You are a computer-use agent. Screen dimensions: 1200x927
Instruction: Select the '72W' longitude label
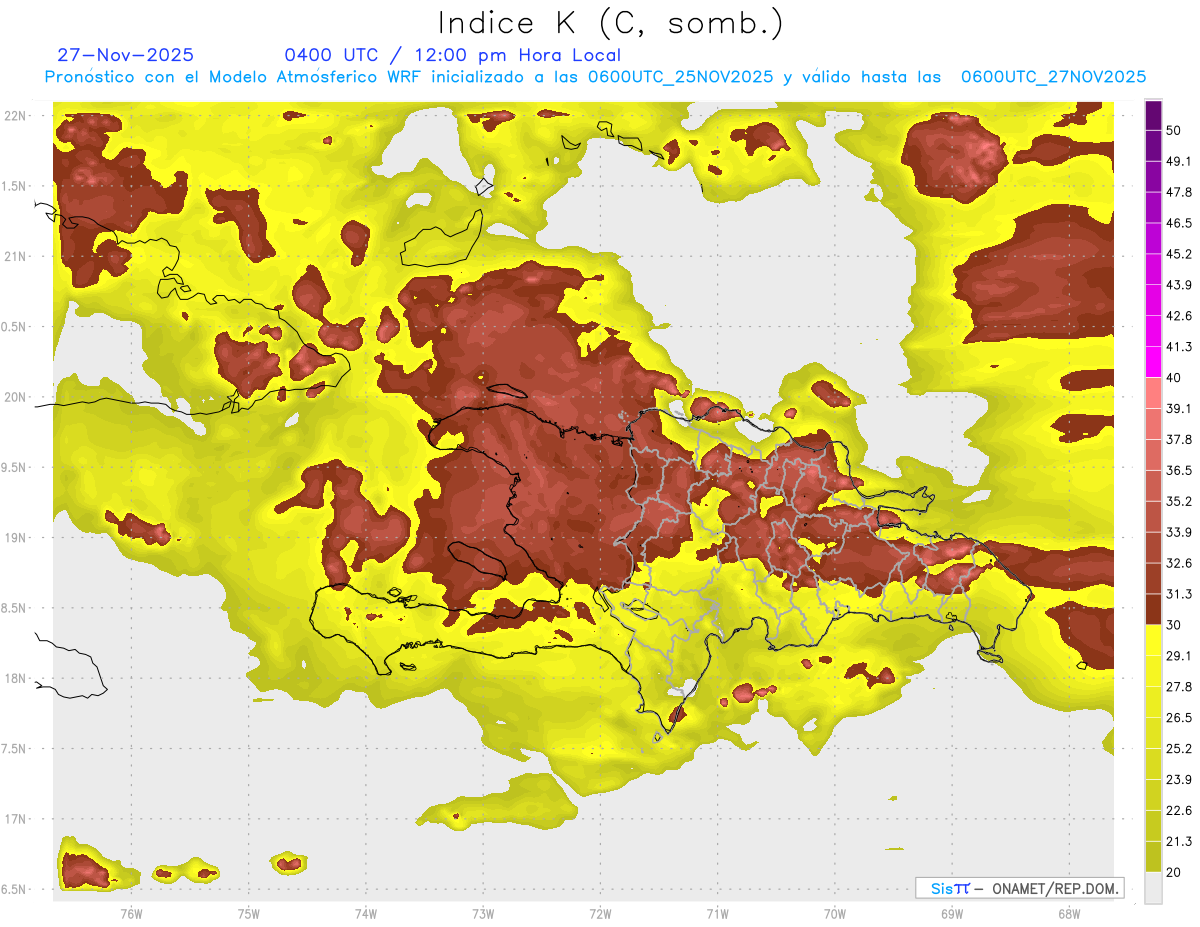coord(600,914)
